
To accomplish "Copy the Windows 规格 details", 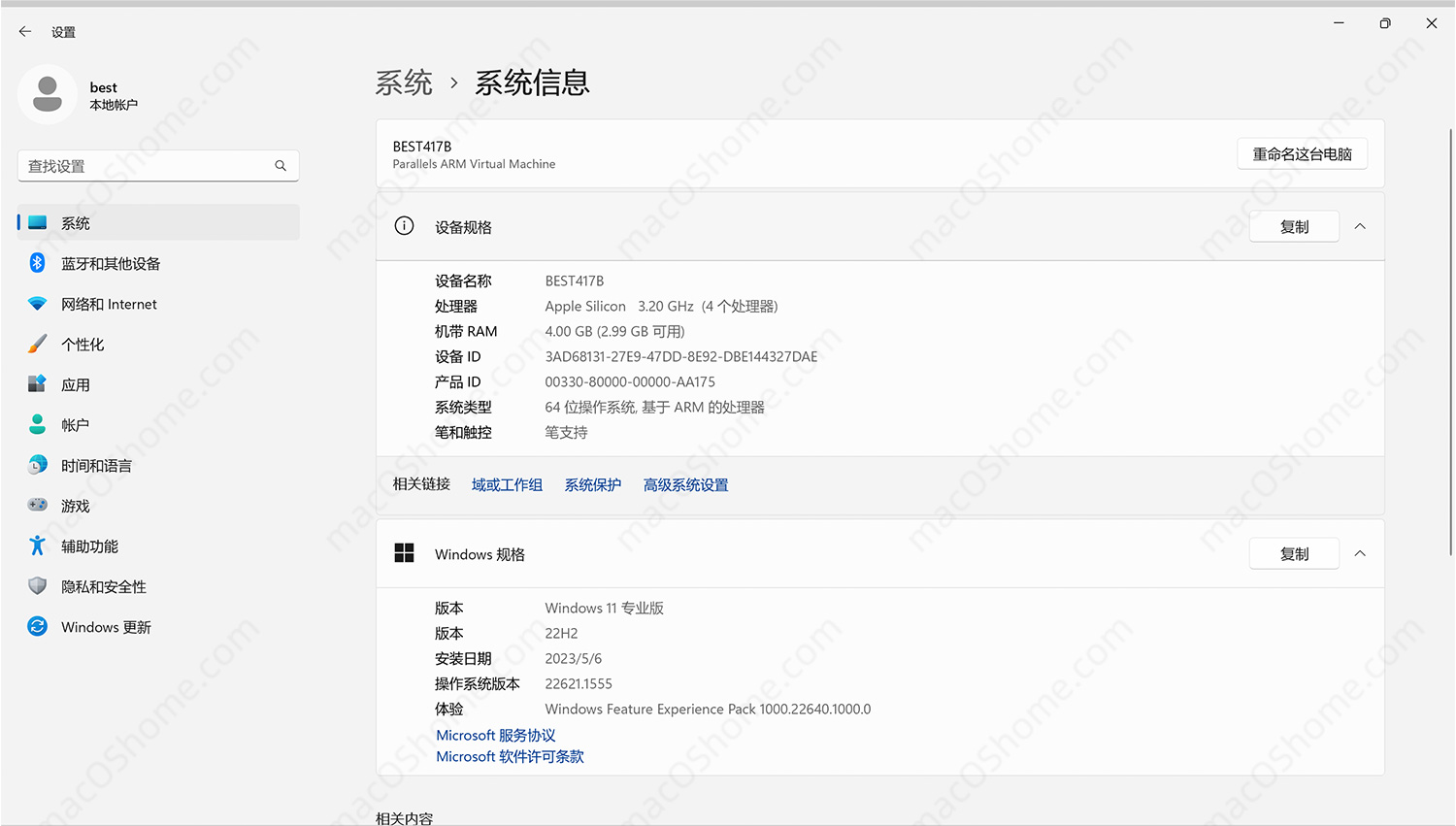I will 1294,553.
